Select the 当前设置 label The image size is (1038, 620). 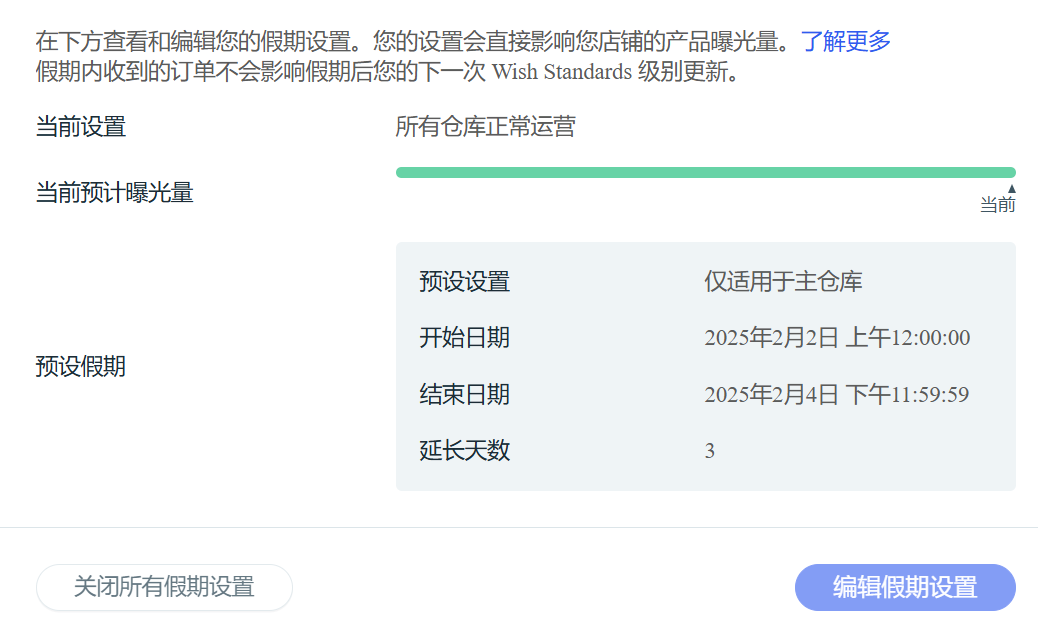81,127
